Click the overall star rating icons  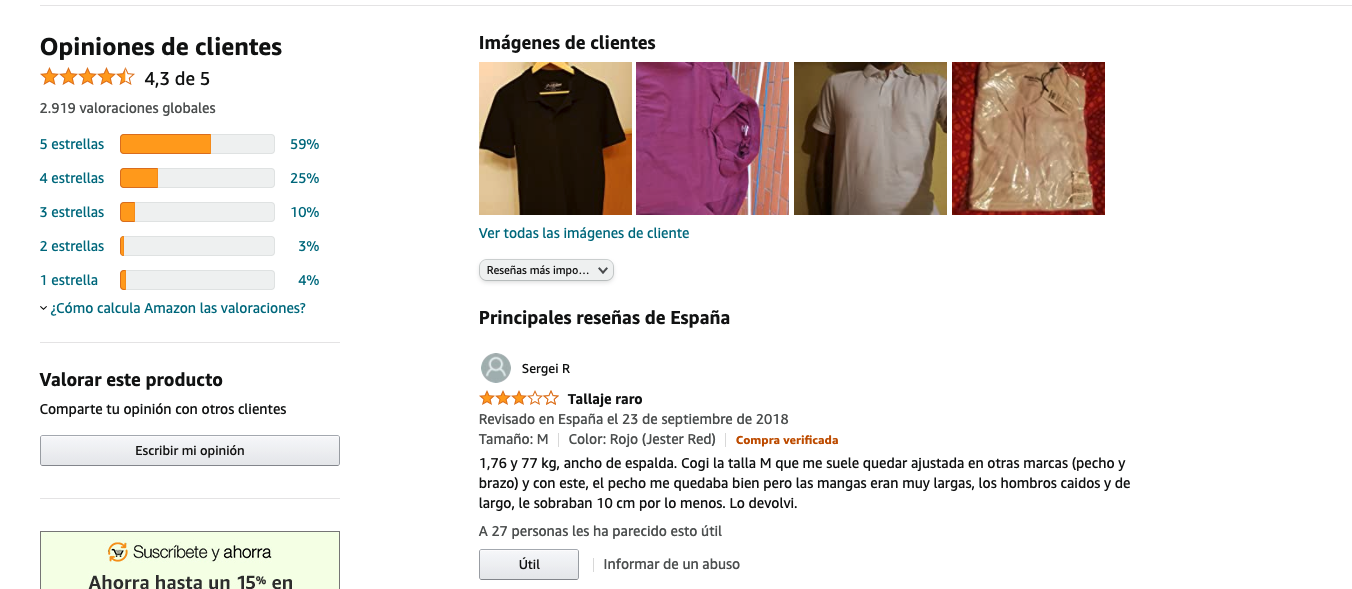87,77
